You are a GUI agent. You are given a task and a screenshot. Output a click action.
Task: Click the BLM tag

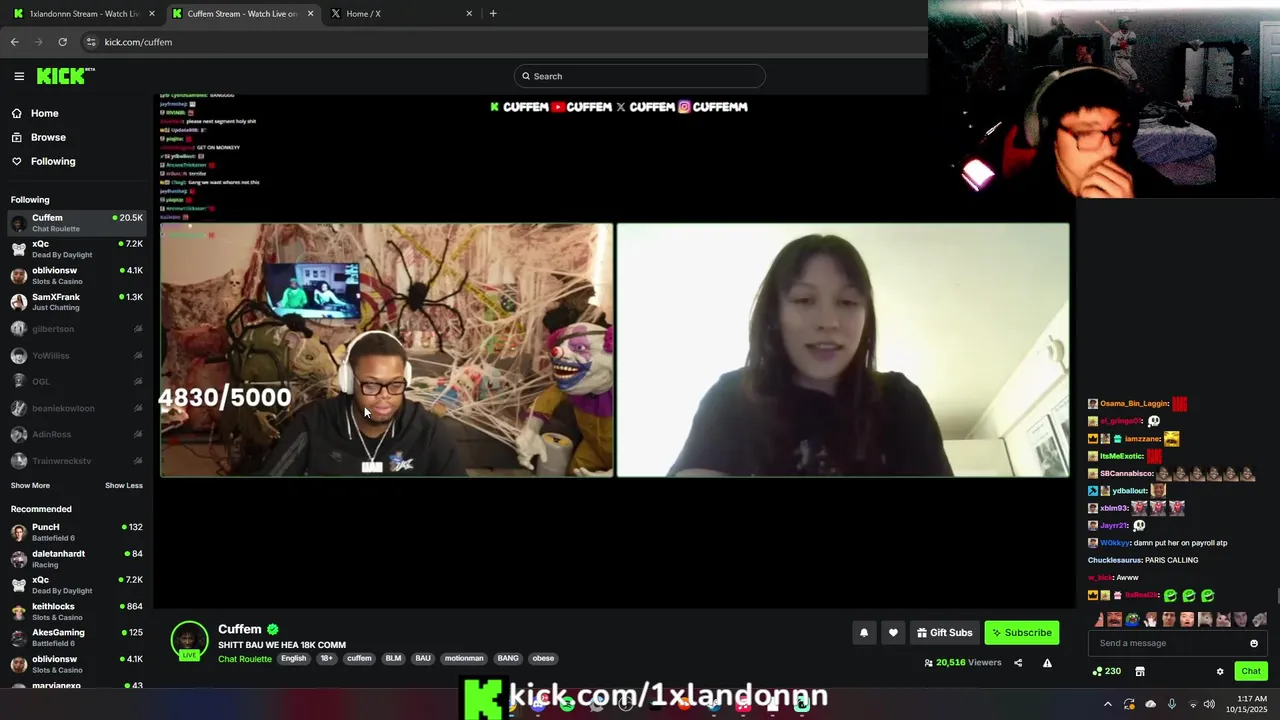coord(393,659)
